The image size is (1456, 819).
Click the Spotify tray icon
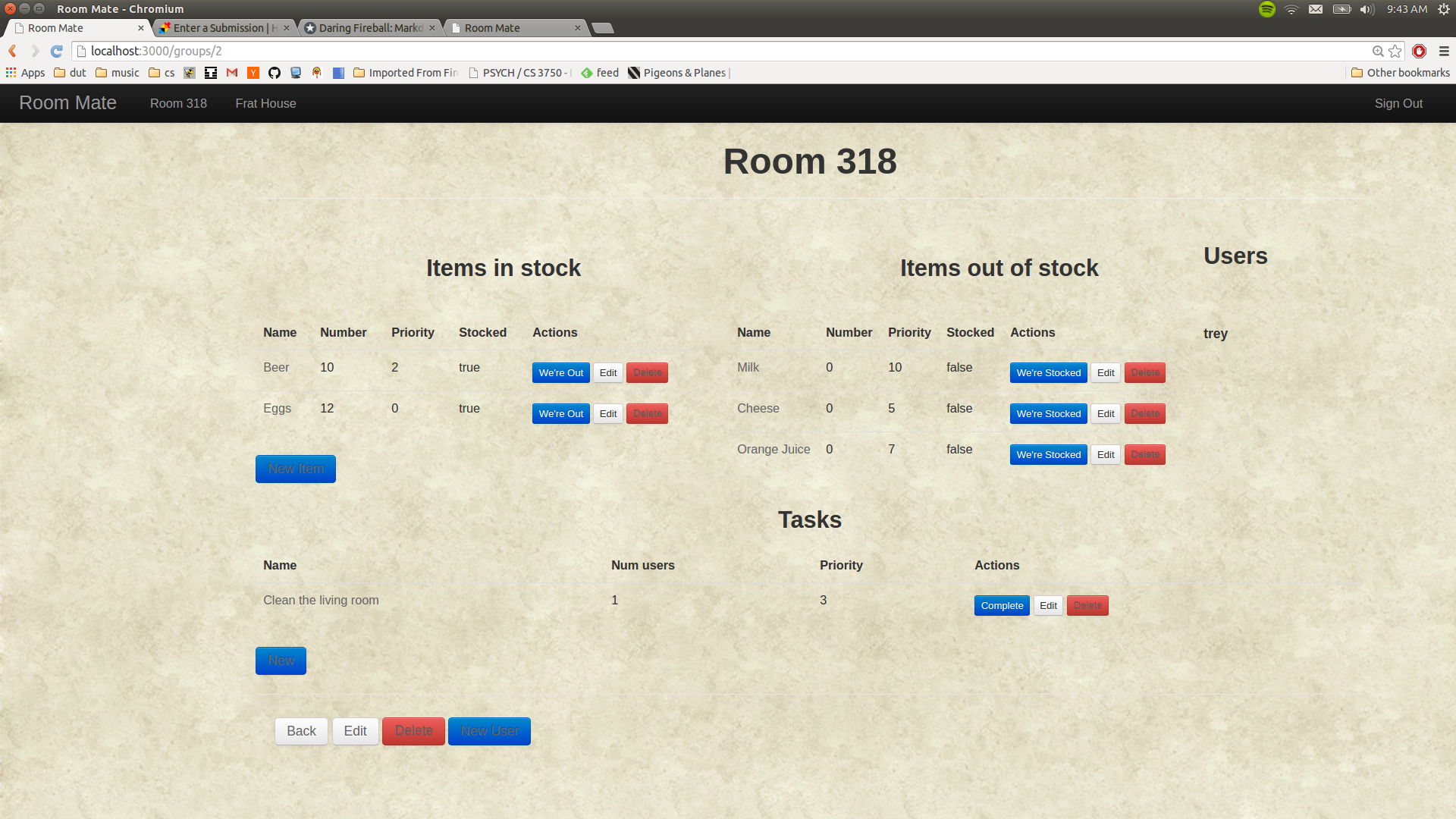point(1267,9)
